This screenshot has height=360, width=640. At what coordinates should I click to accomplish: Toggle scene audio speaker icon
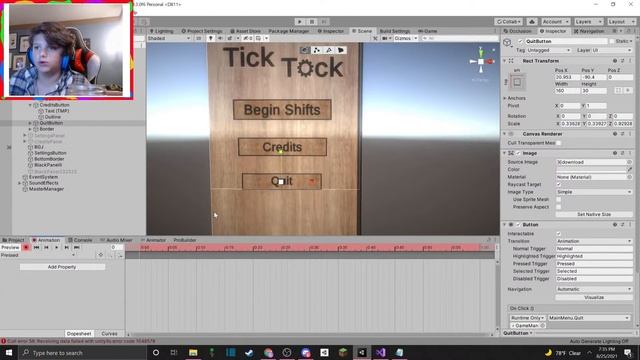220,38
